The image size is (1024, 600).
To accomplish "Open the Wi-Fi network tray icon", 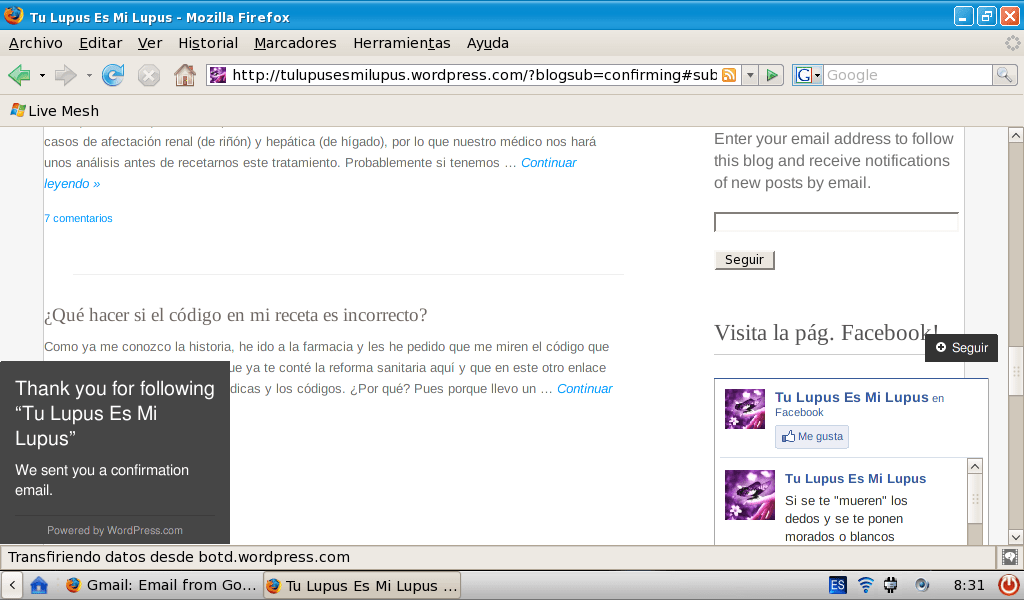I will 865,584.
